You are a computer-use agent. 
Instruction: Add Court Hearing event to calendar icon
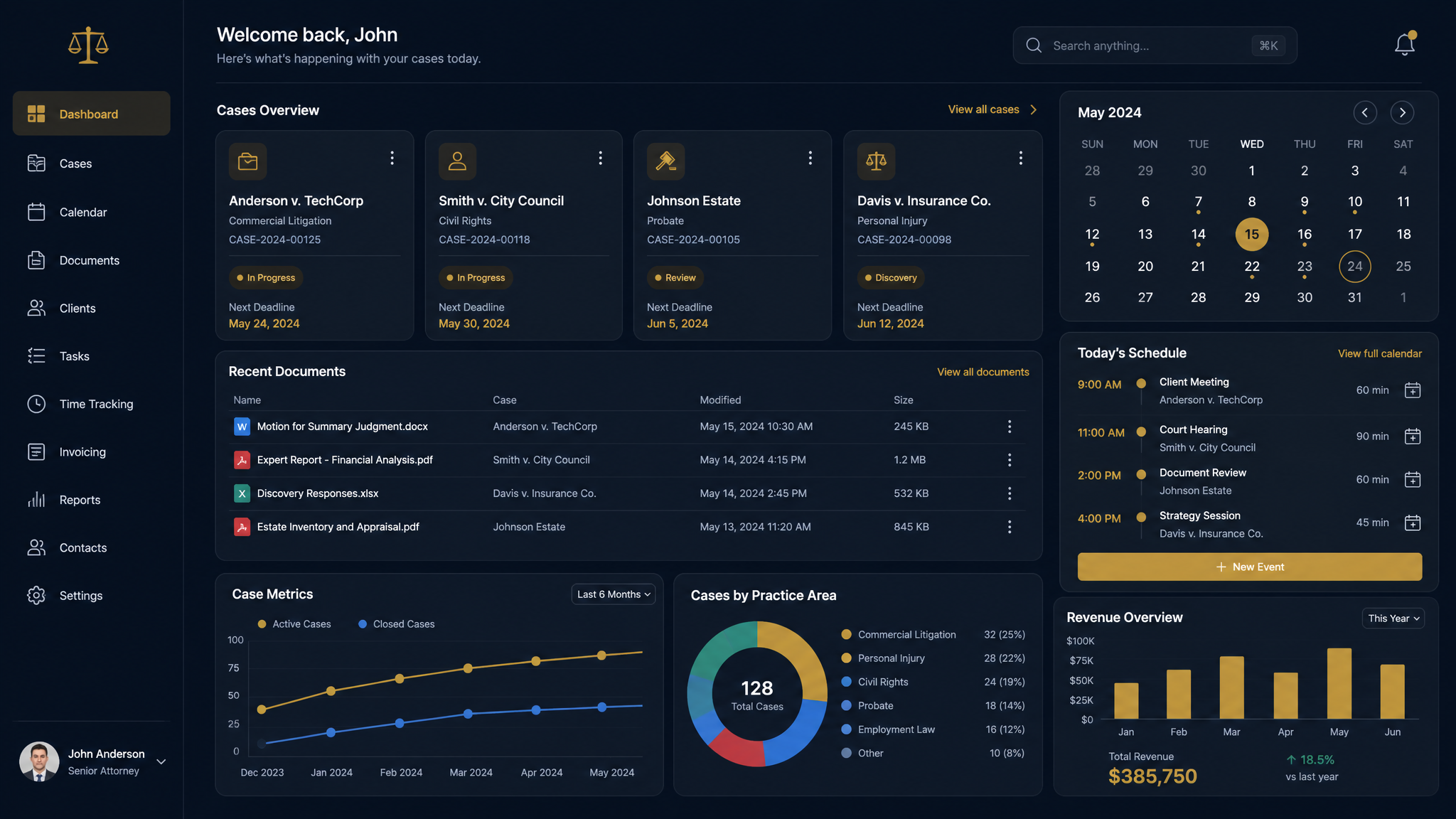click(1413, 436)
